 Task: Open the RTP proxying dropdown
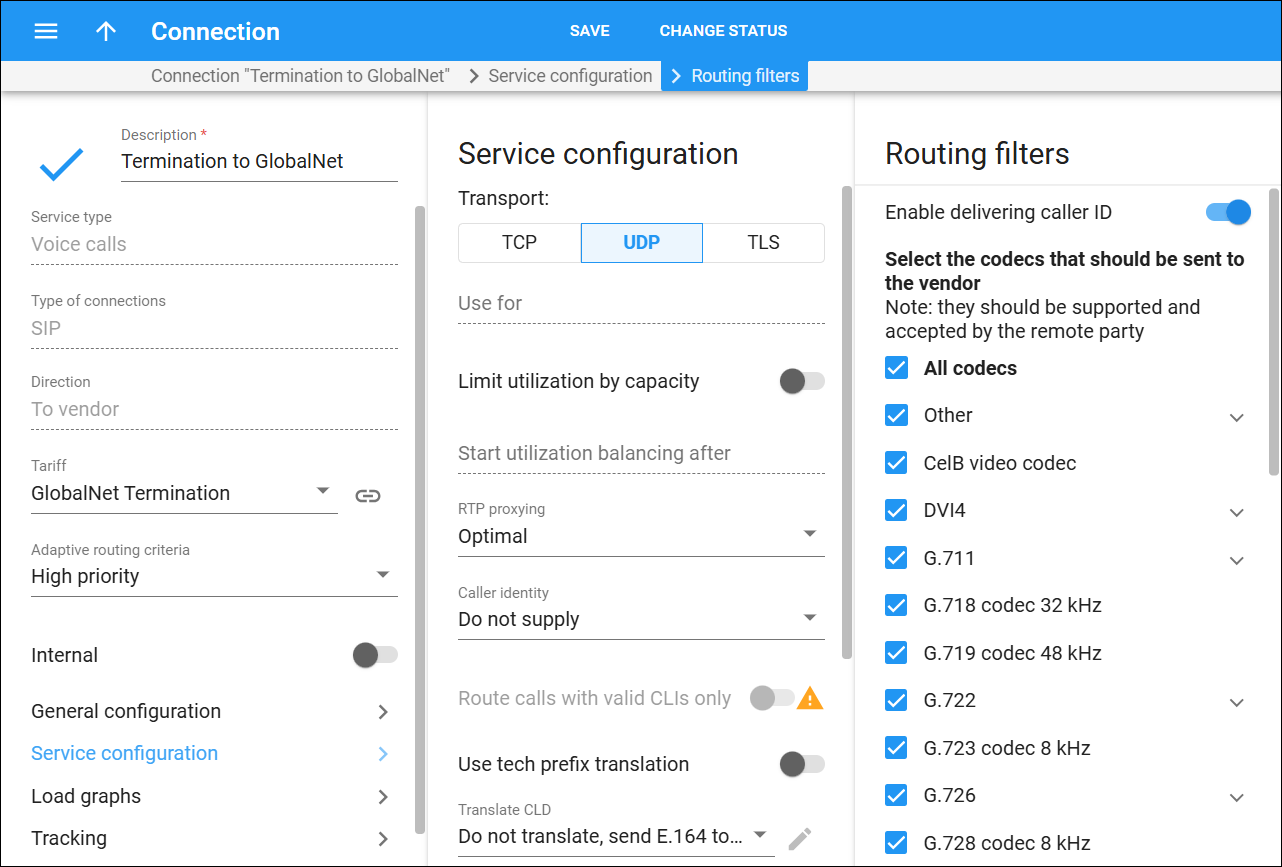point(641,536)
